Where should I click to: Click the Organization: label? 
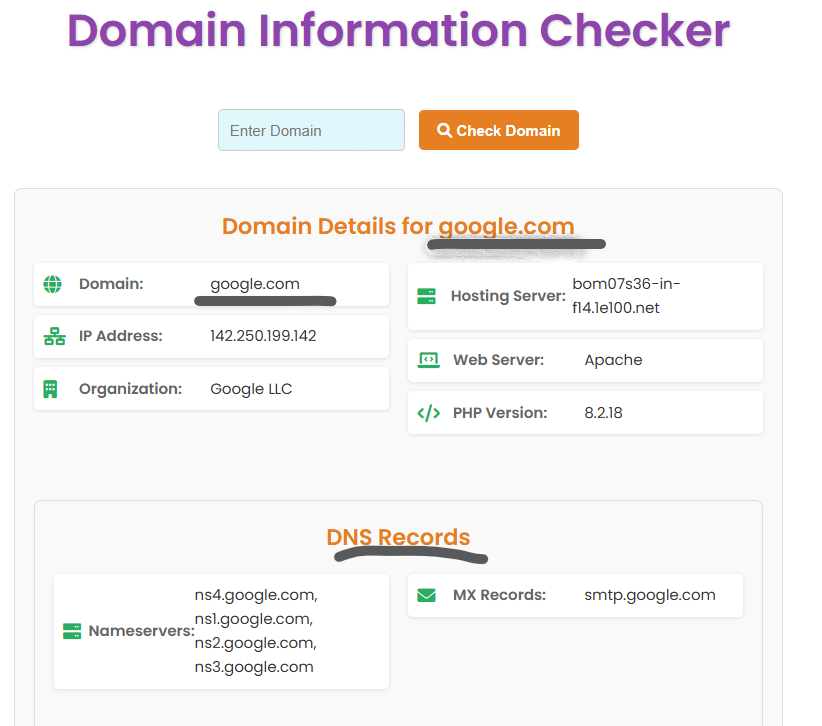click(131, 389)
